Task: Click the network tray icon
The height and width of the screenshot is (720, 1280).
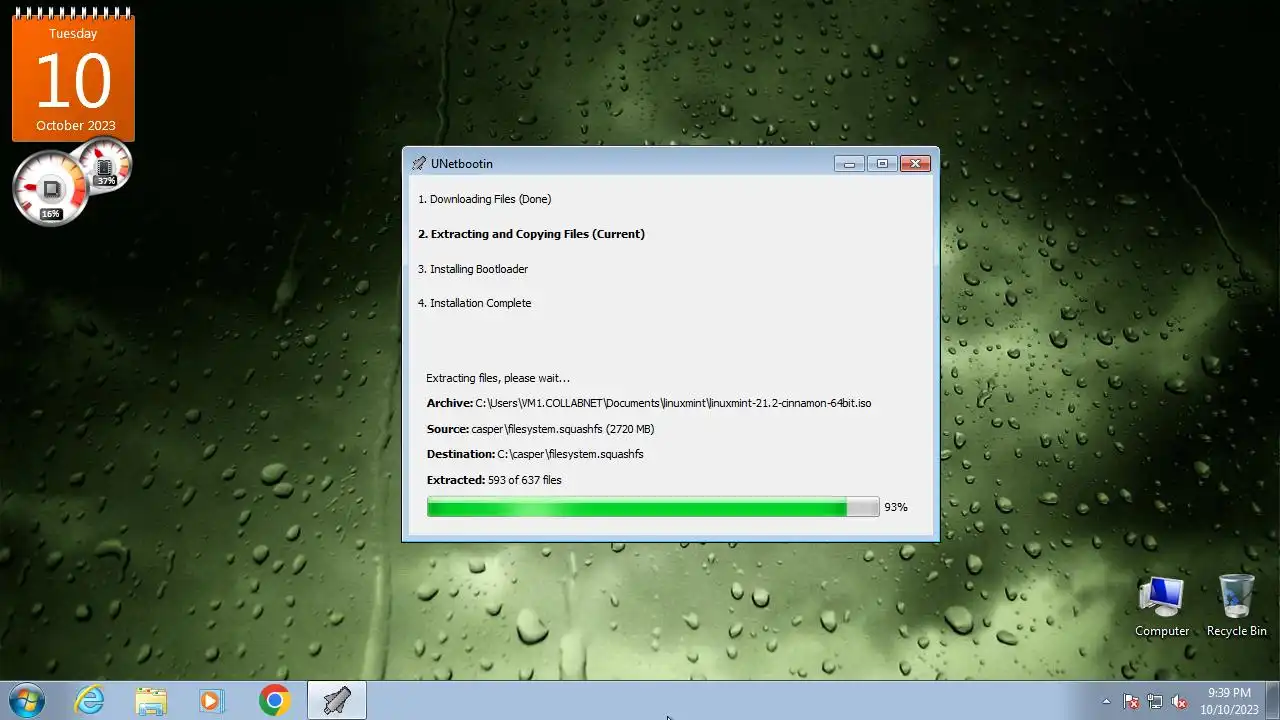Action: 1155,701
